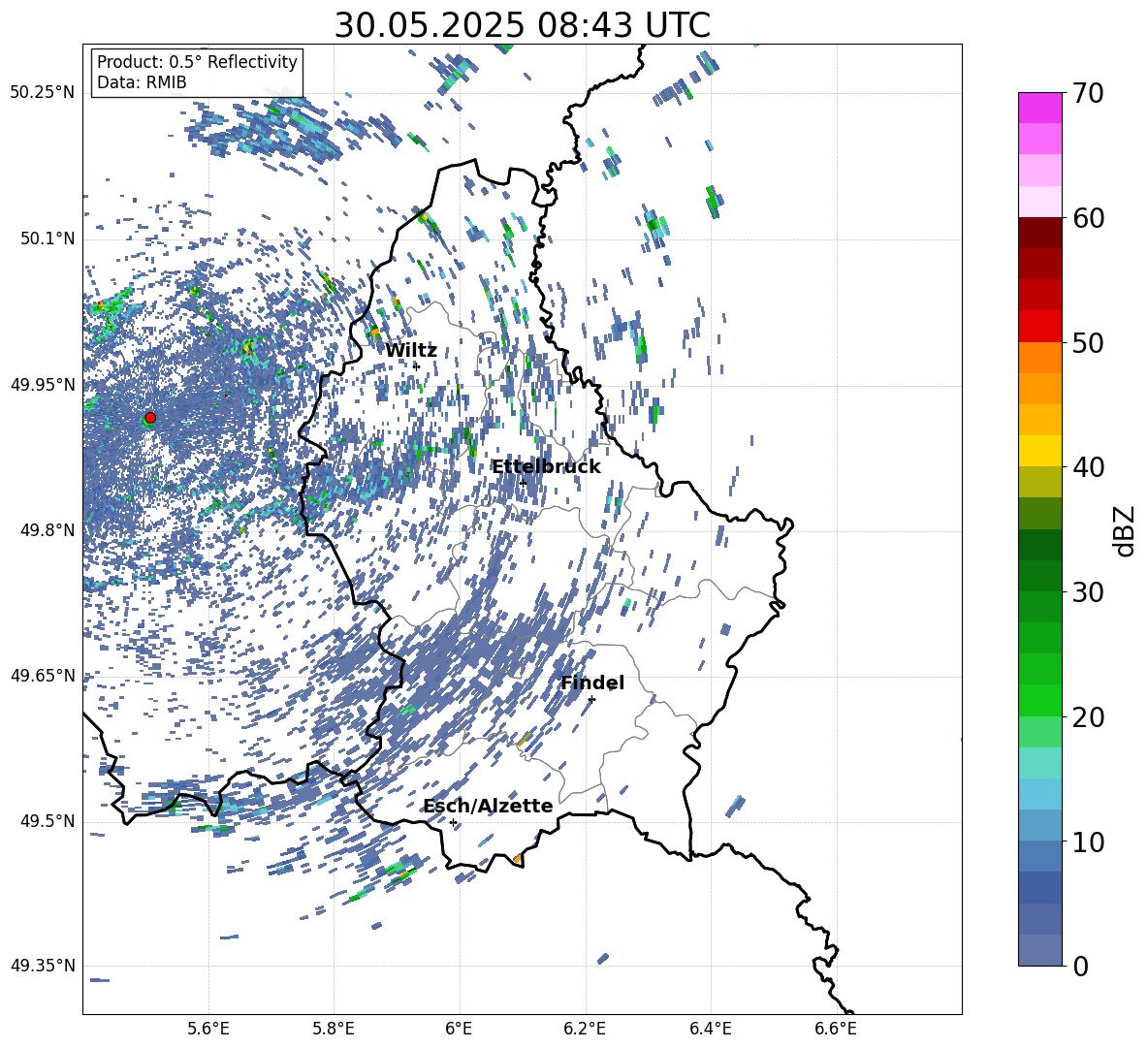
Task: Click the 20 dBZ colorbar tick label
Action: 1089,717
